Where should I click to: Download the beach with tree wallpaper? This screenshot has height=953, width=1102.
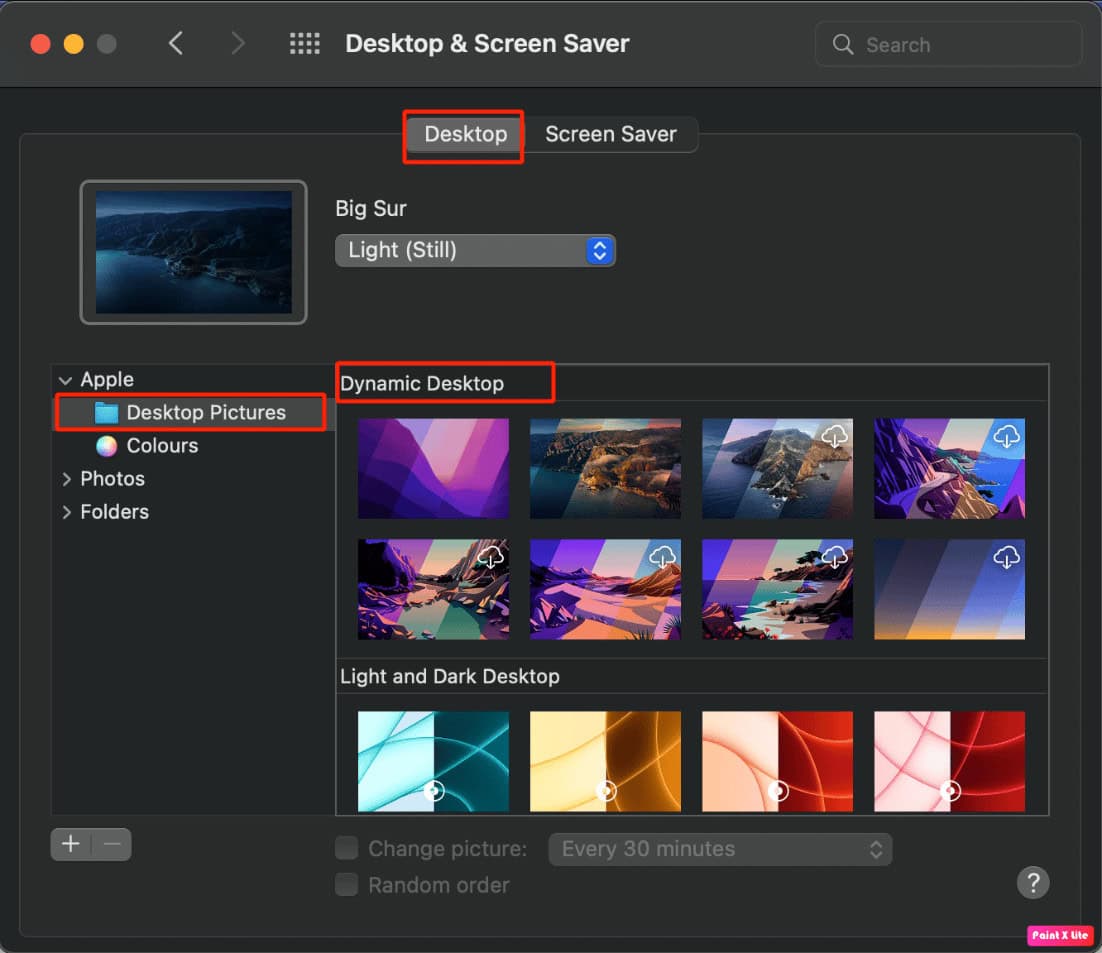pyautogui.click(x=834, y=557)
